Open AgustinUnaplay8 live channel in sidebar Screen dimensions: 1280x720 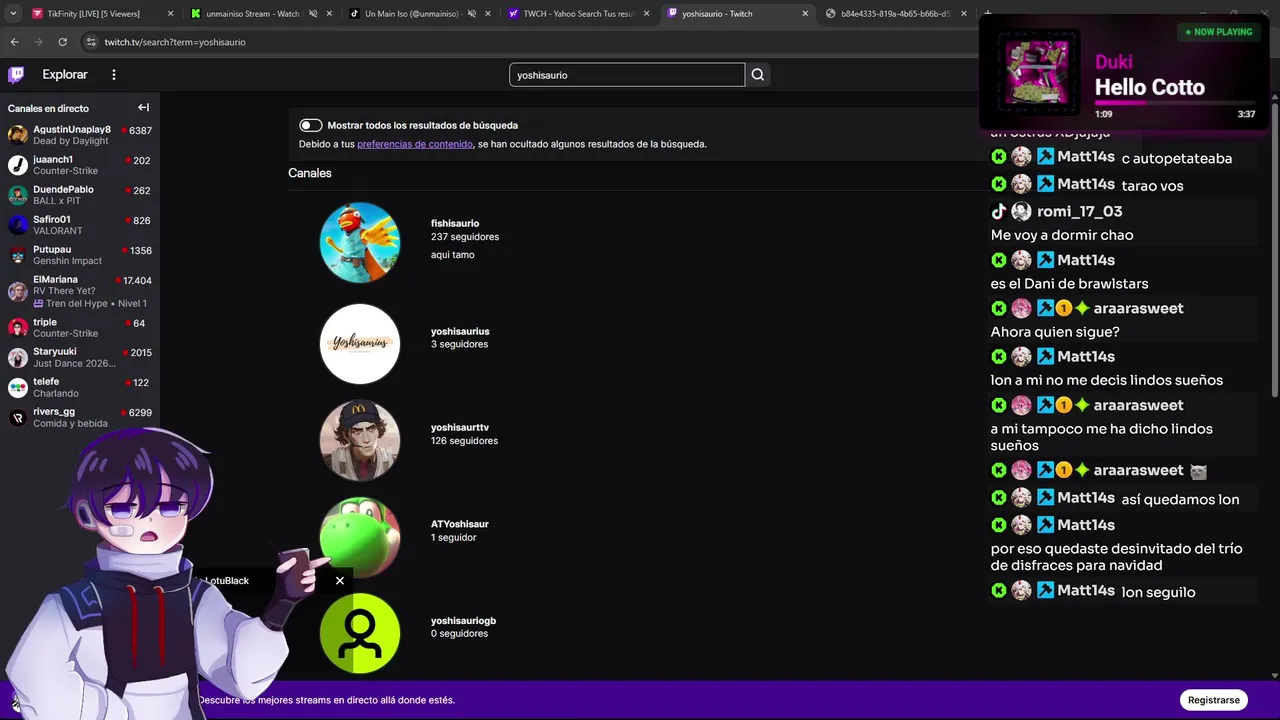(80, 135)
